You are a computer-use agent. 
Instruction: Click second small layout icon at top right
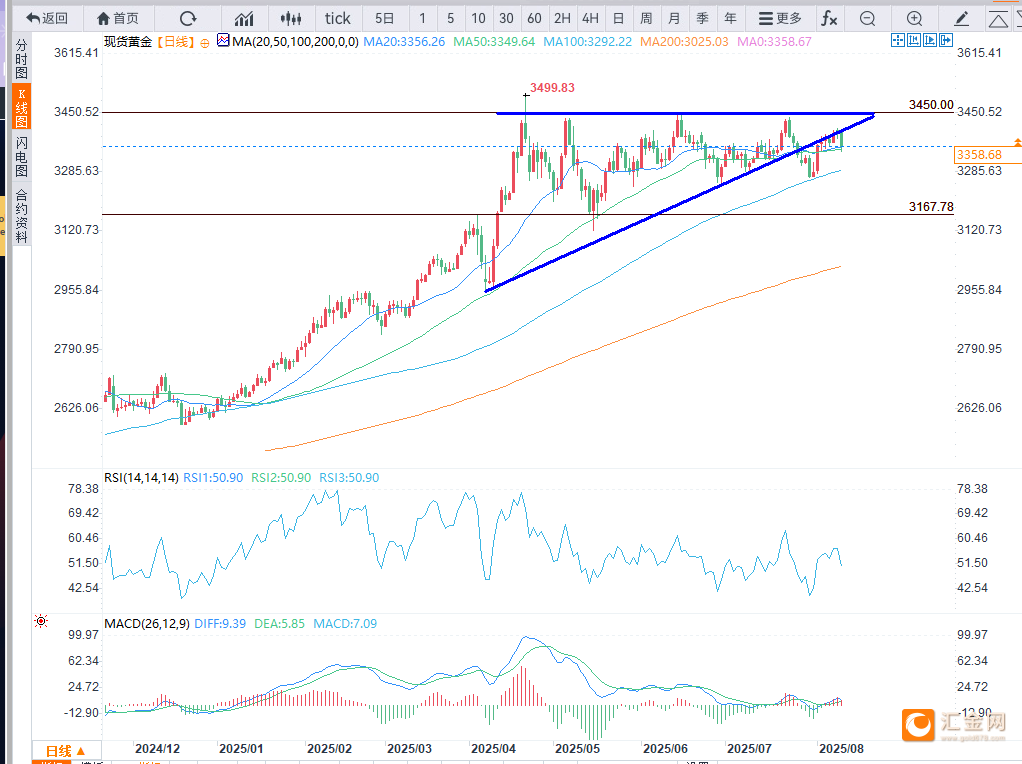[914, 40]
